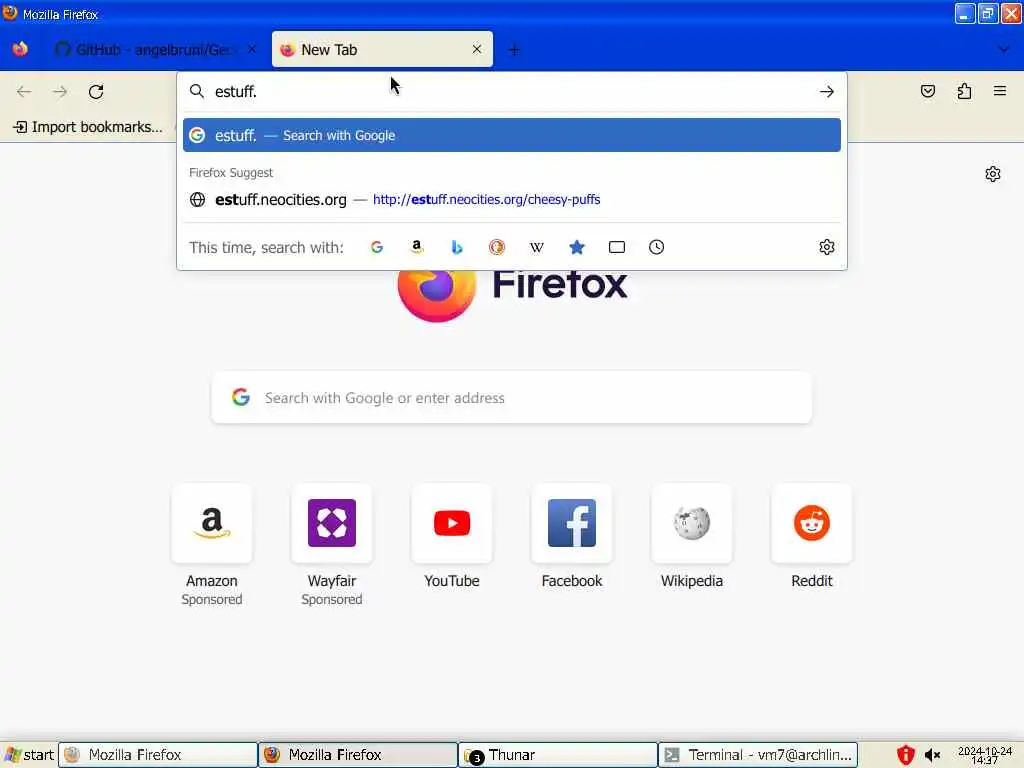Go back with the back arrow
The image size is (1024, 768).
(x=24, y=91)
